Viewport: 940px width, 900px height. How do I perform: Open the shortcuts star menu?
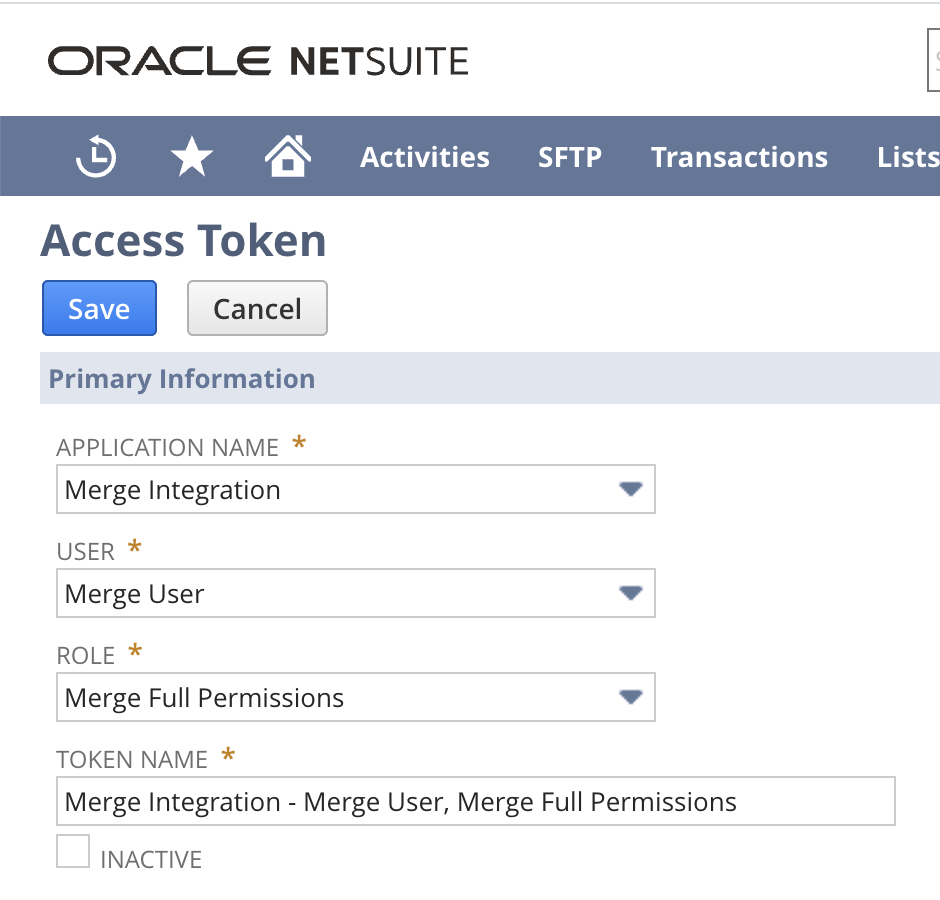(x=191, y=156)
